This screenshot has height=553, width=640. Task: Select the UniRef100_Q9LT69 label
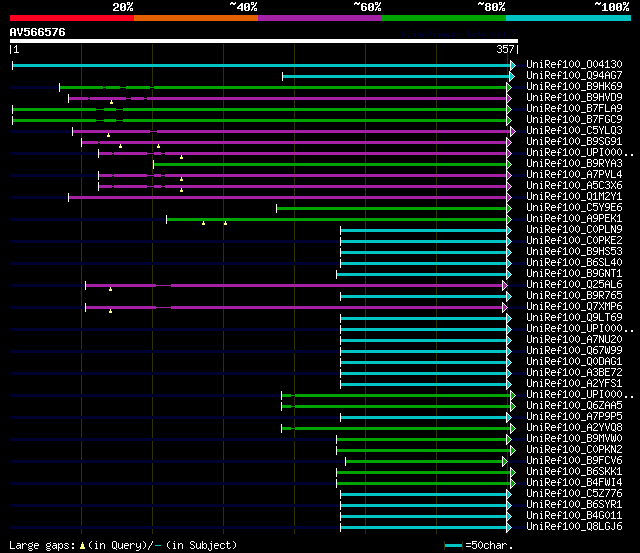tap(574, 318)
